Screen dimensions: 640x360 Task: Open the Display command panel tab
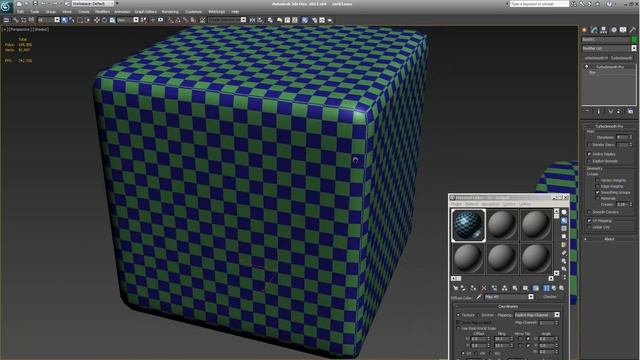(x=623, y=29)
